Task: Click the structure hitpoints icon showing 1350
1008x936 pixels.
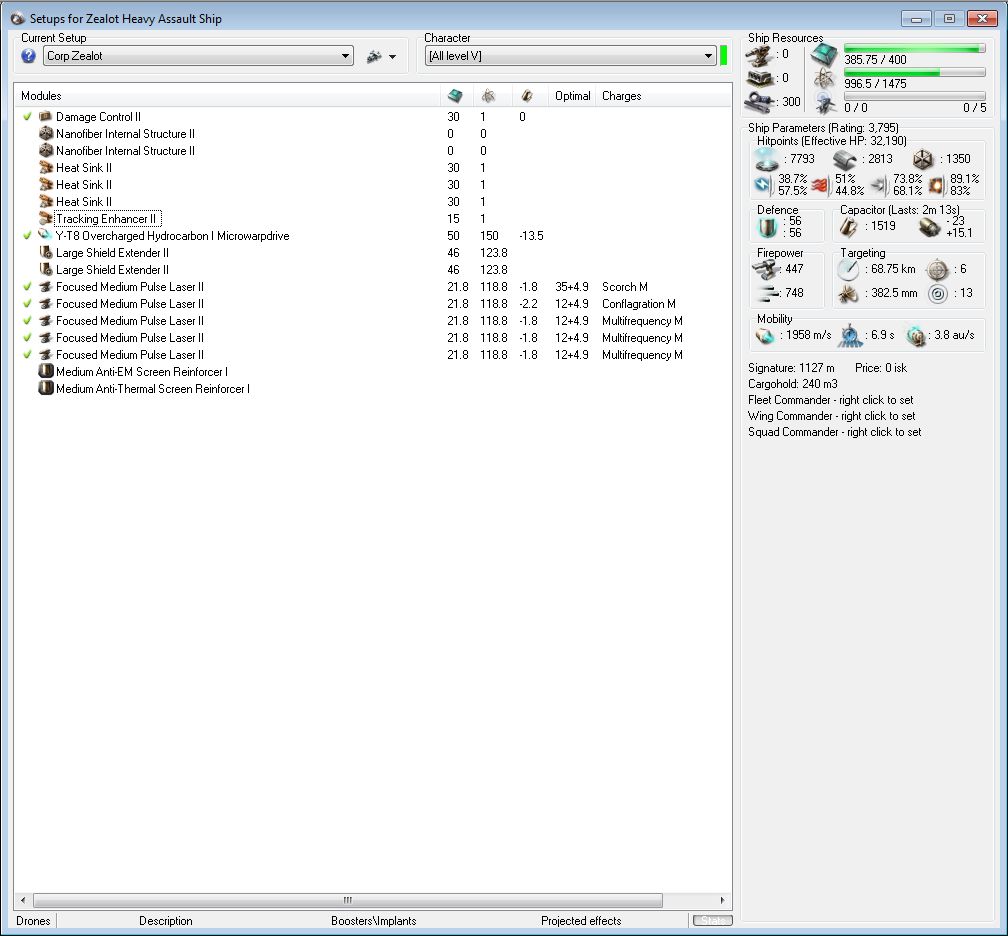Action: click(922, 159)
